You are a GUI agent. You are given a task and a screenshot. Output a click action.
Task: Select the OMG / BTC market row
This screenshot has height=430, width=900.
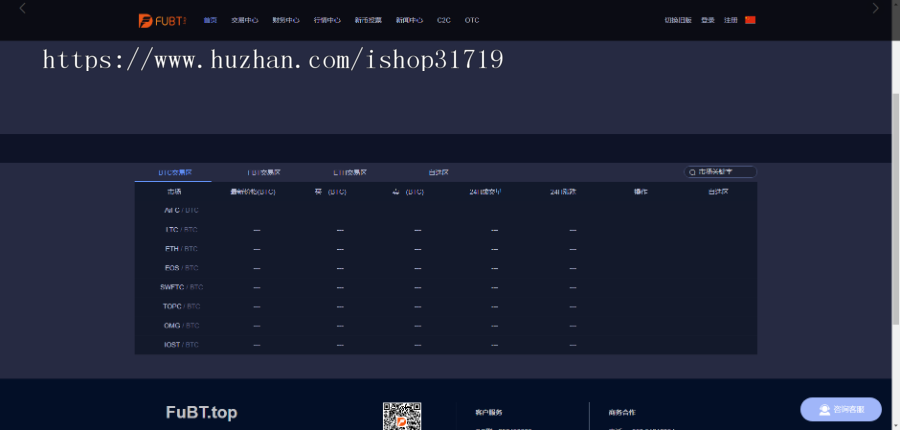tap(445, 326)
